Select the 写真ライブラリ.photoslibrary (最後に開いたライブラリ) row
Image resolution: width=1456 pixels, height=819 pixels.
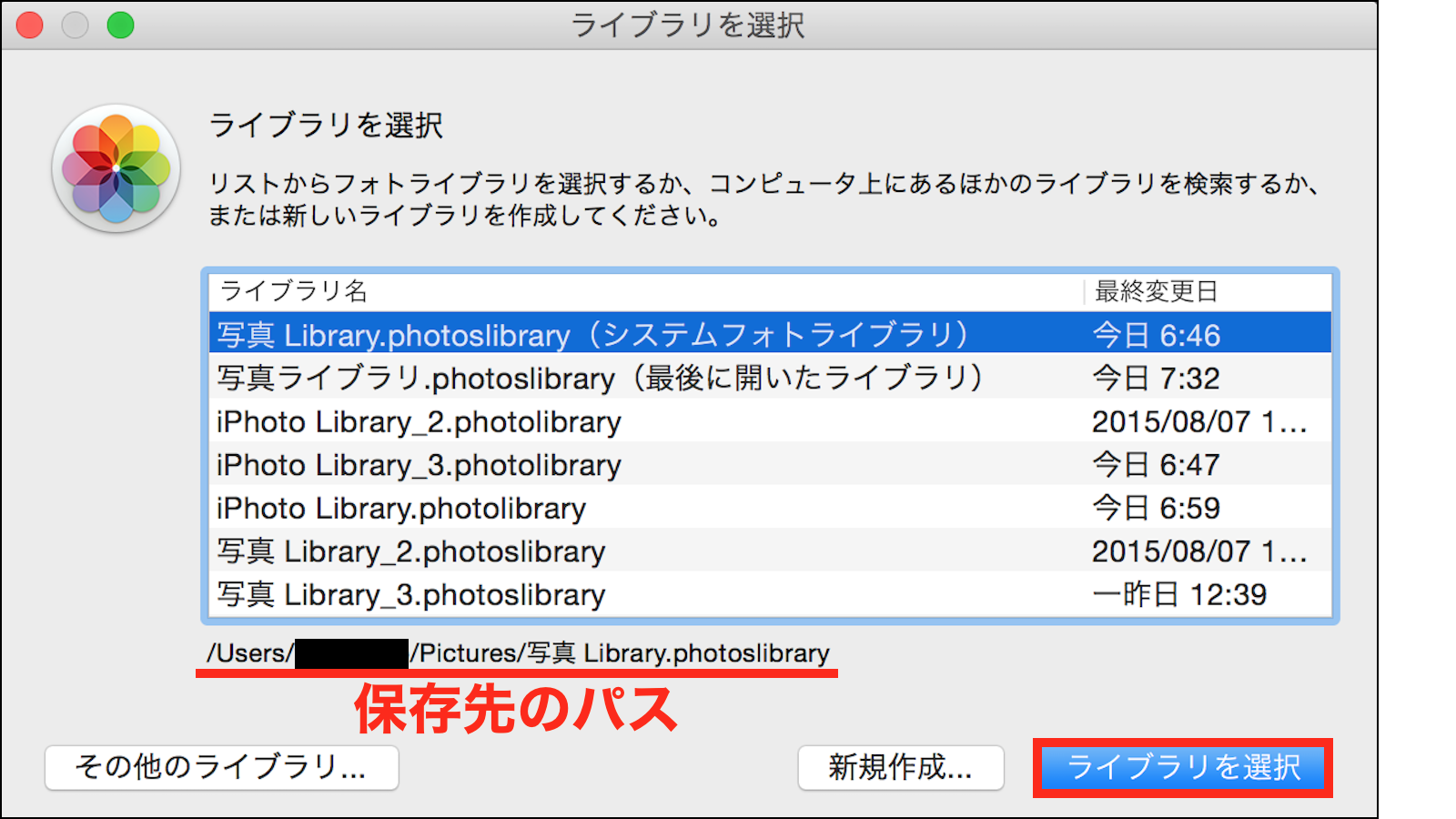click(x=770, y=377)
